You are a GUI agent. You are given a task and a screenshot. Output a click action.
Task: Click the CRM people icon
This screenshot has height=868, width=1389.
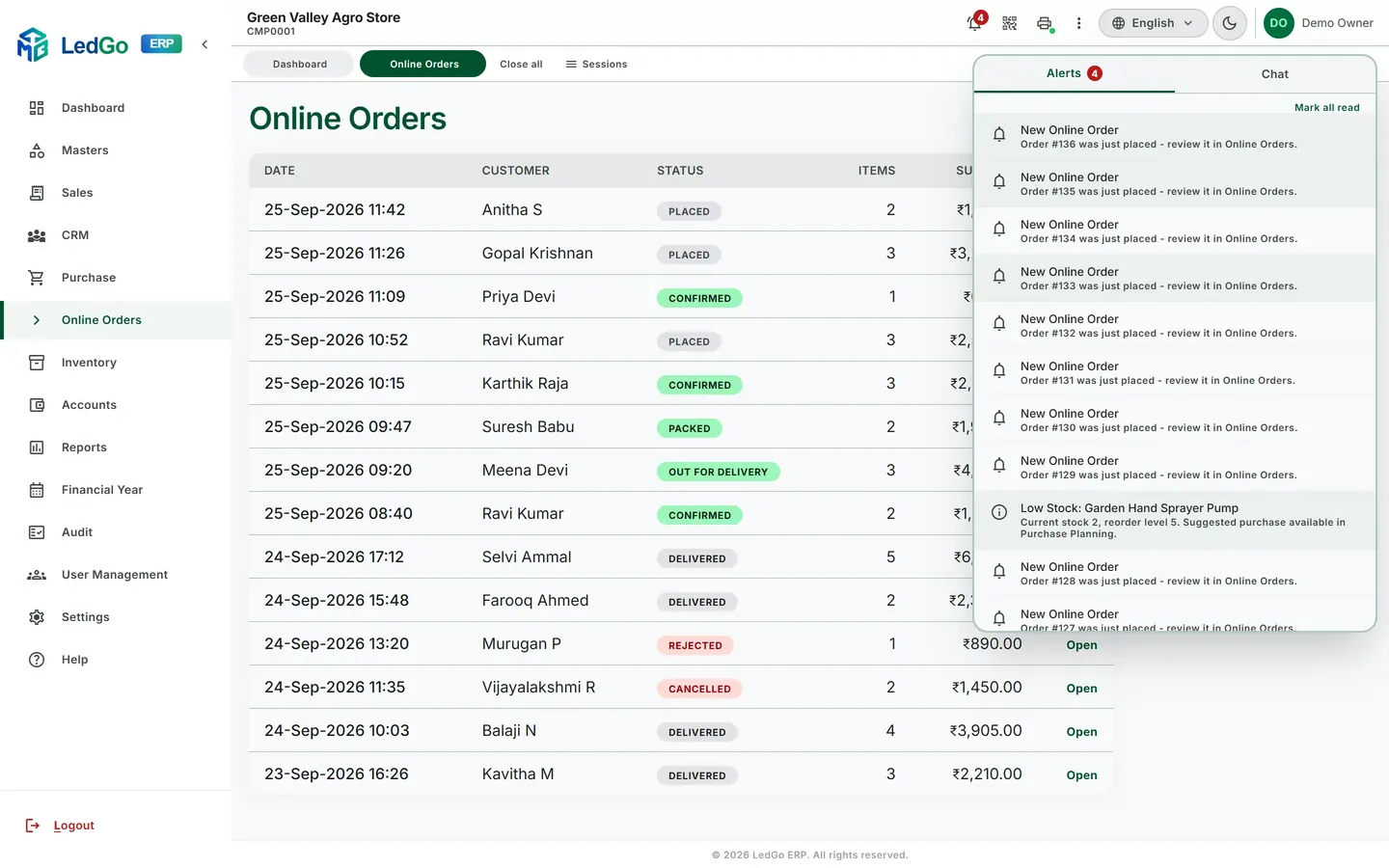click(x=37, y=235)
